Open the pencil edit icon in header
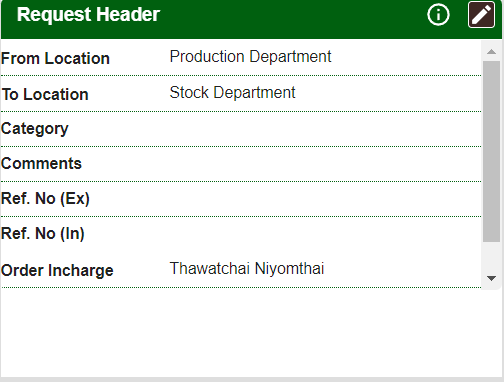 pos(481,15)
